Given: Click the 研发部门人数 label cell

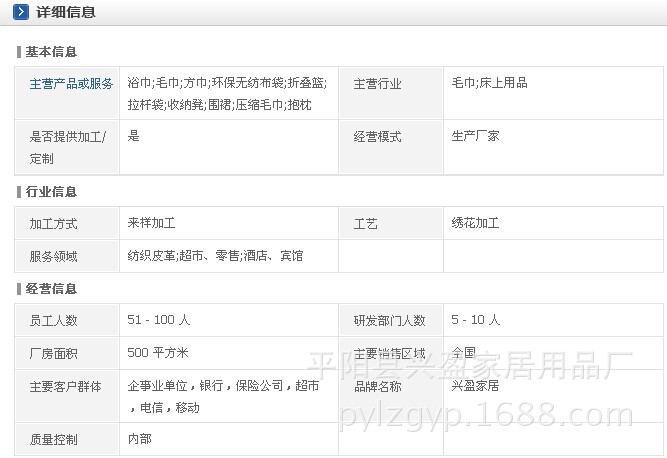Looking at the screenshot, I should coord(389,321).
